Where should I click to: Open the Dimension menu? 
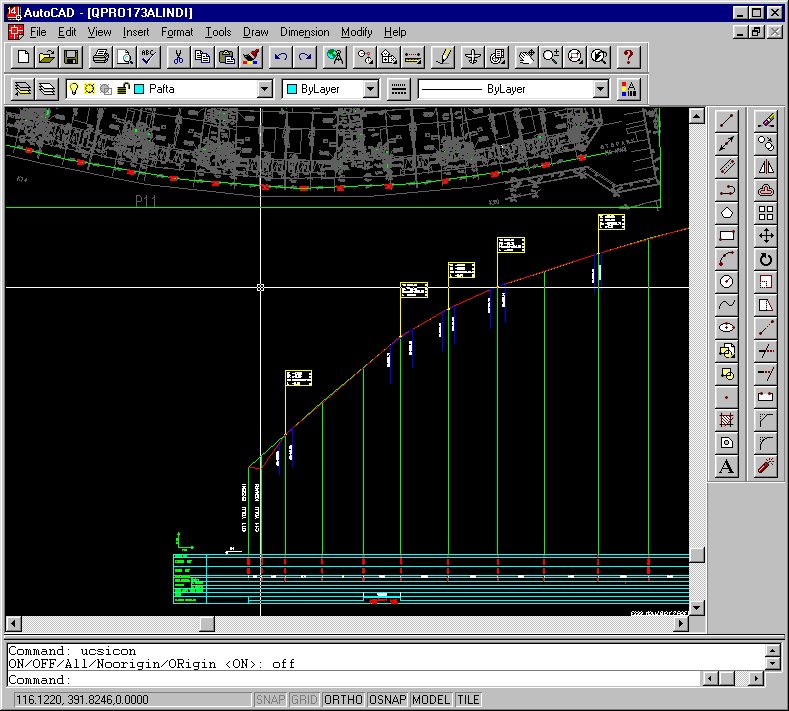(304, 32)
